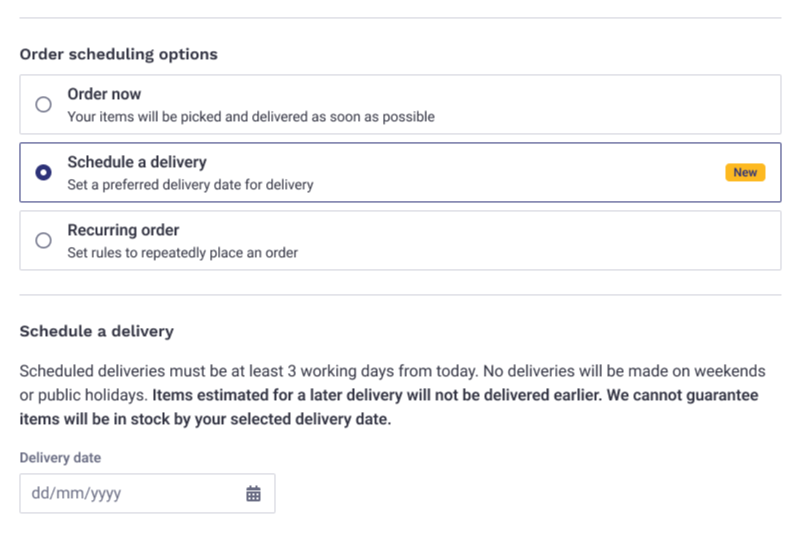801x535 pixels.
Task: Click 'Set rules to repeatedly place' description
Action: pos(182,252)
